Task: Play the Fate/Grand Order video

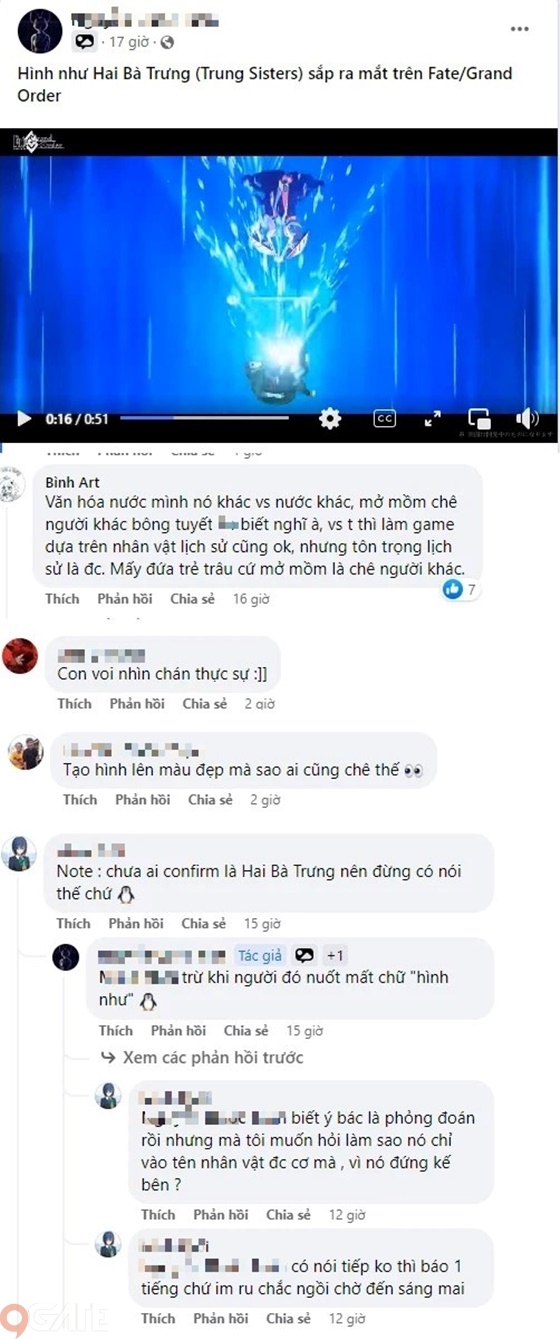Action: 23,419
